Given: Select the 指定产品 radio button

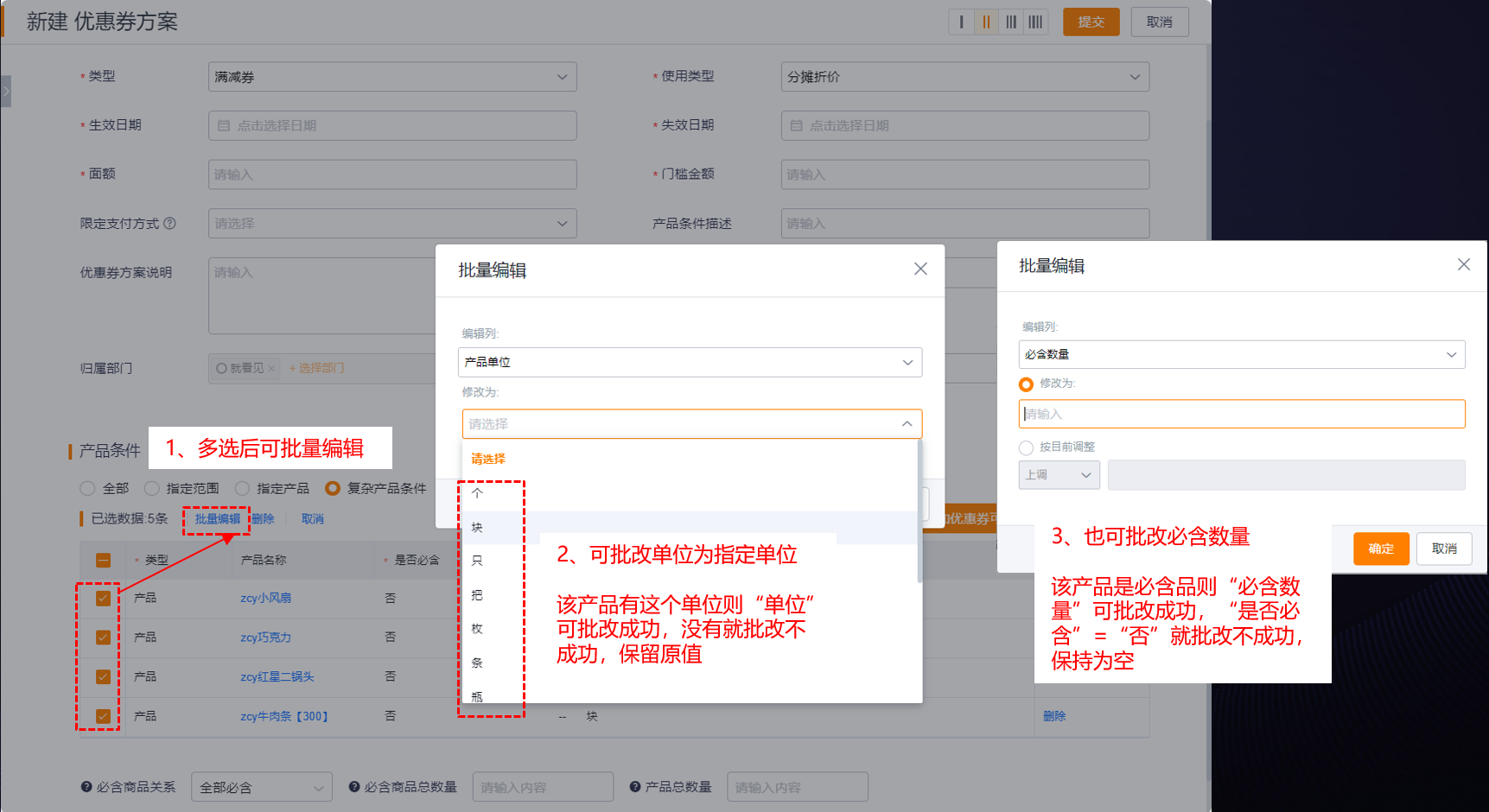Looking at the screenshot, I should tap(242, 488).
